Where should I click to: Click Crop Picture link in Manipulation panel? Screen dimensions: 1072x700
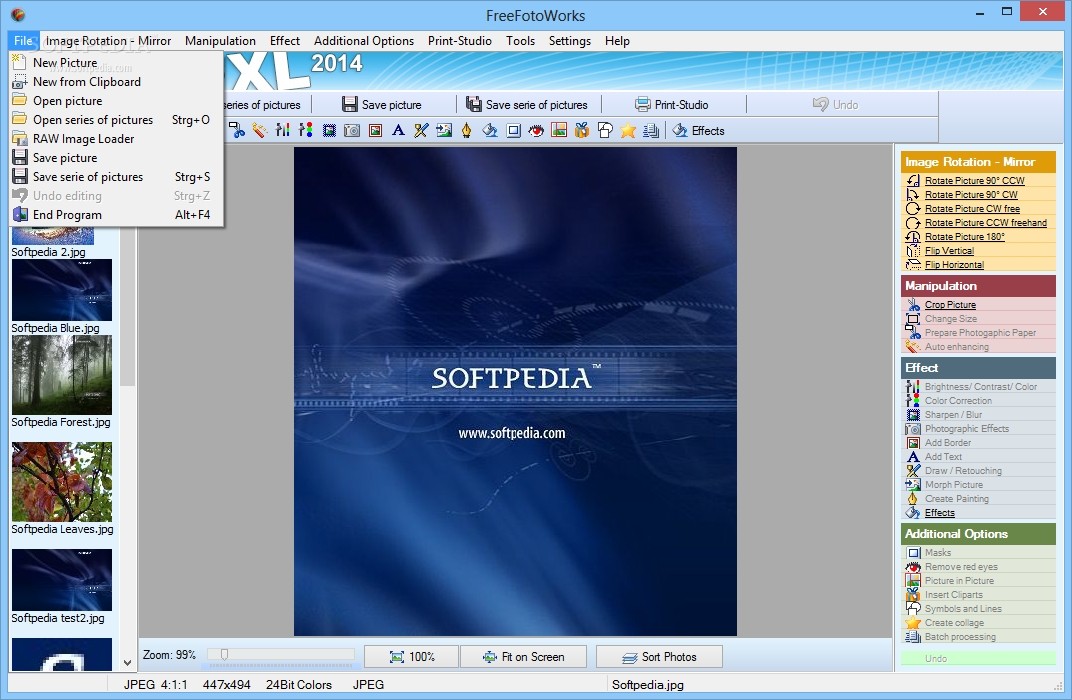(x=950, y=305)
